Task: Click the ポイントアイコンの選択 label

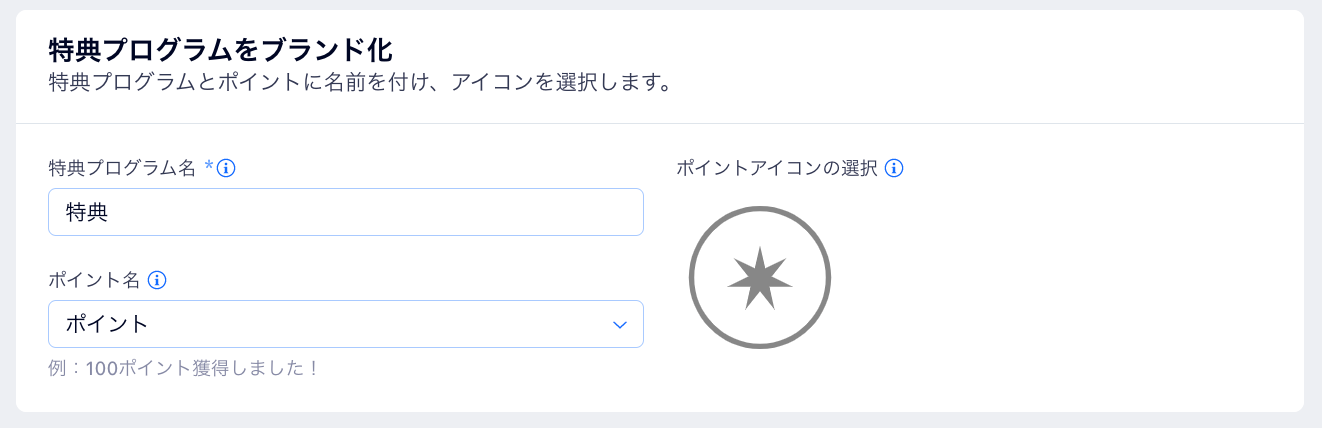Action: [x=777, y=168]
